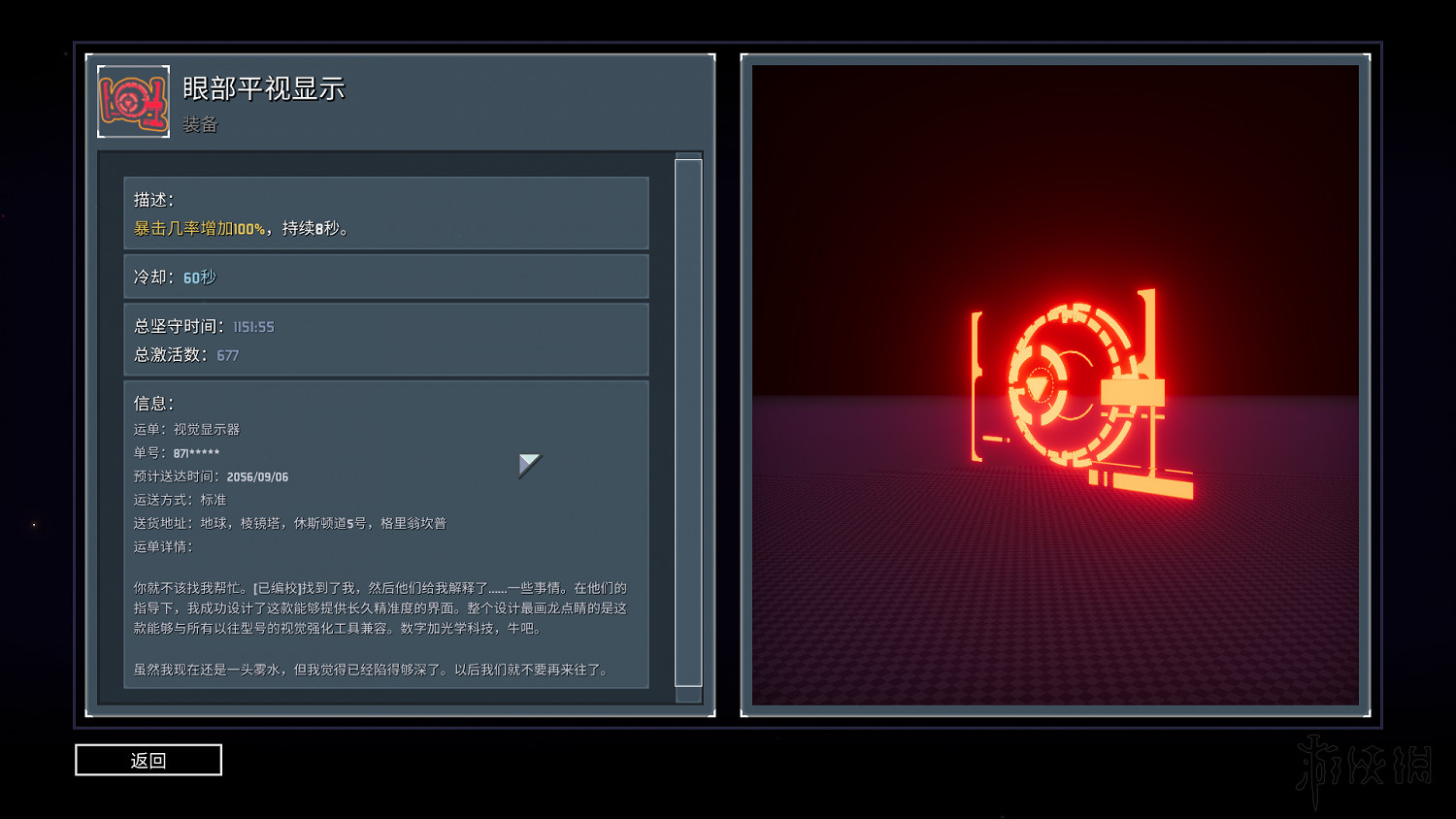Click the 信息 section heading
This screenshot has width=1456, height=819.
tap(153, 403)
